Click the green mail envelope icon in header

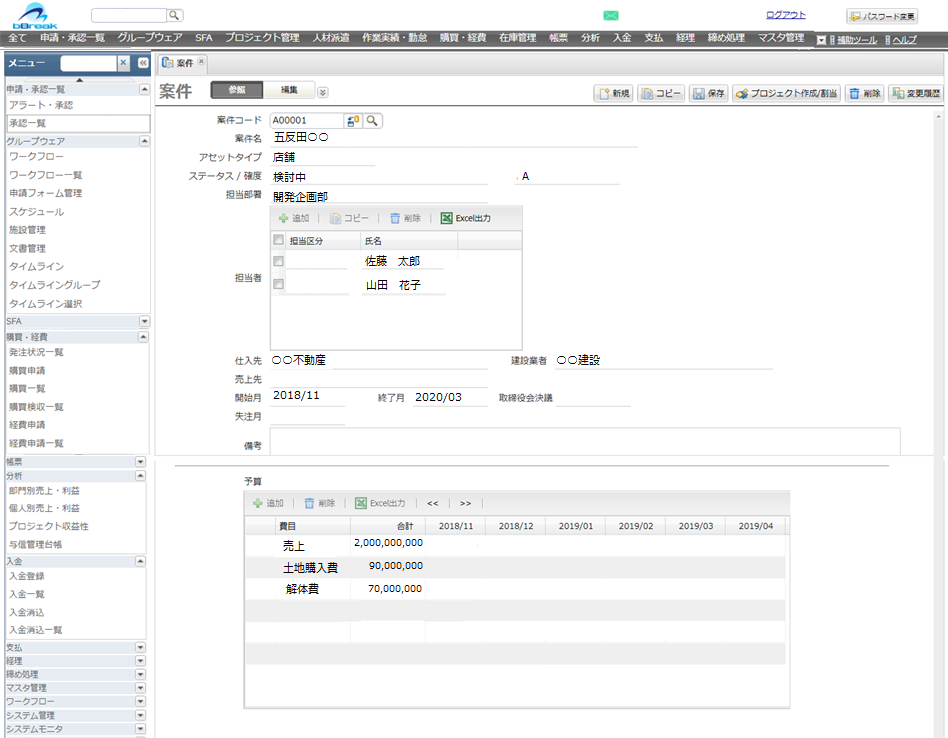click(x=611, y=16)
